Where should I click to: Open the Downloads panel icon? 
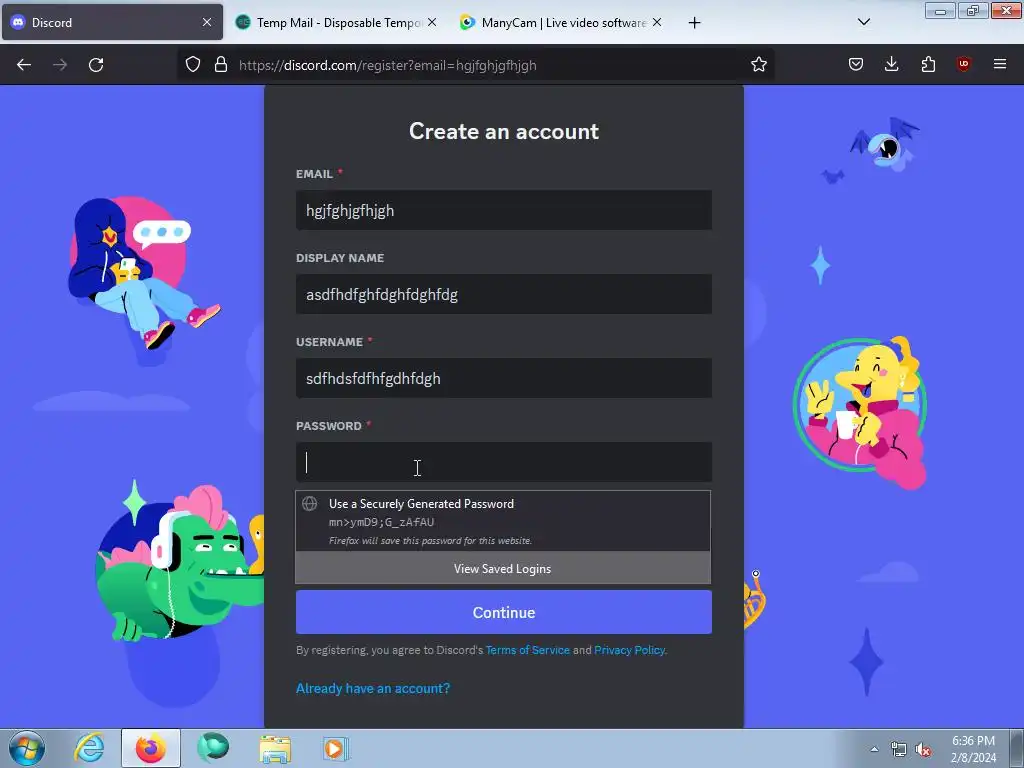[x=891, y=64]
